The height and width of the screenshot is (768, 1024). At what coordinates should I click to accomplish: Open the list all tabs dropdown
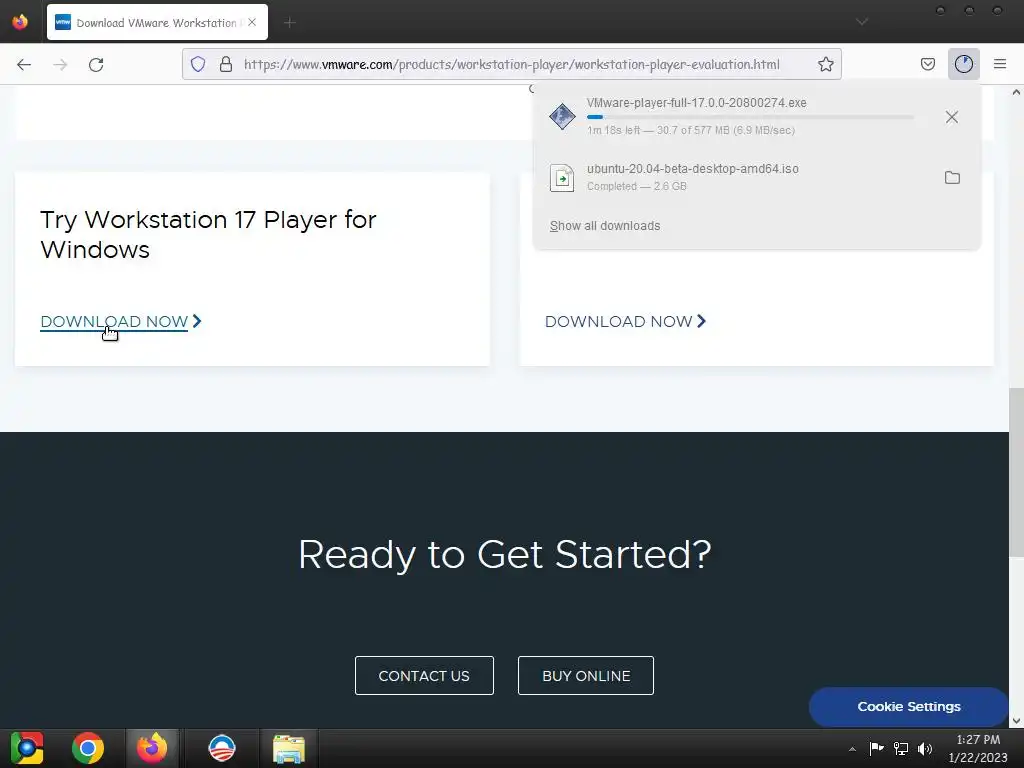862,22
